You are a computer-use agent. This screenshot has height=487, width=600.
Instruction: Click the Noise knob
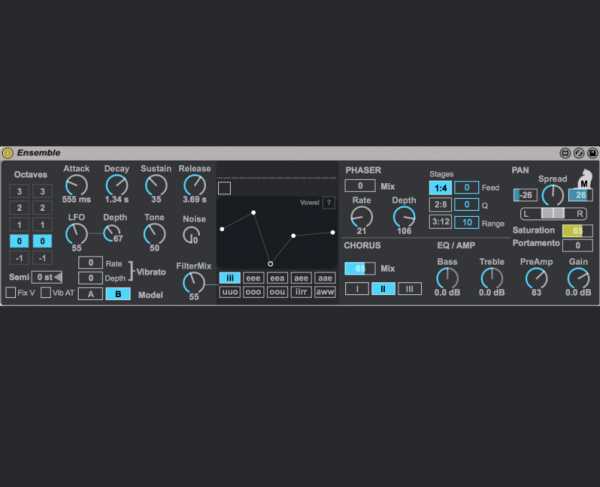191,235
